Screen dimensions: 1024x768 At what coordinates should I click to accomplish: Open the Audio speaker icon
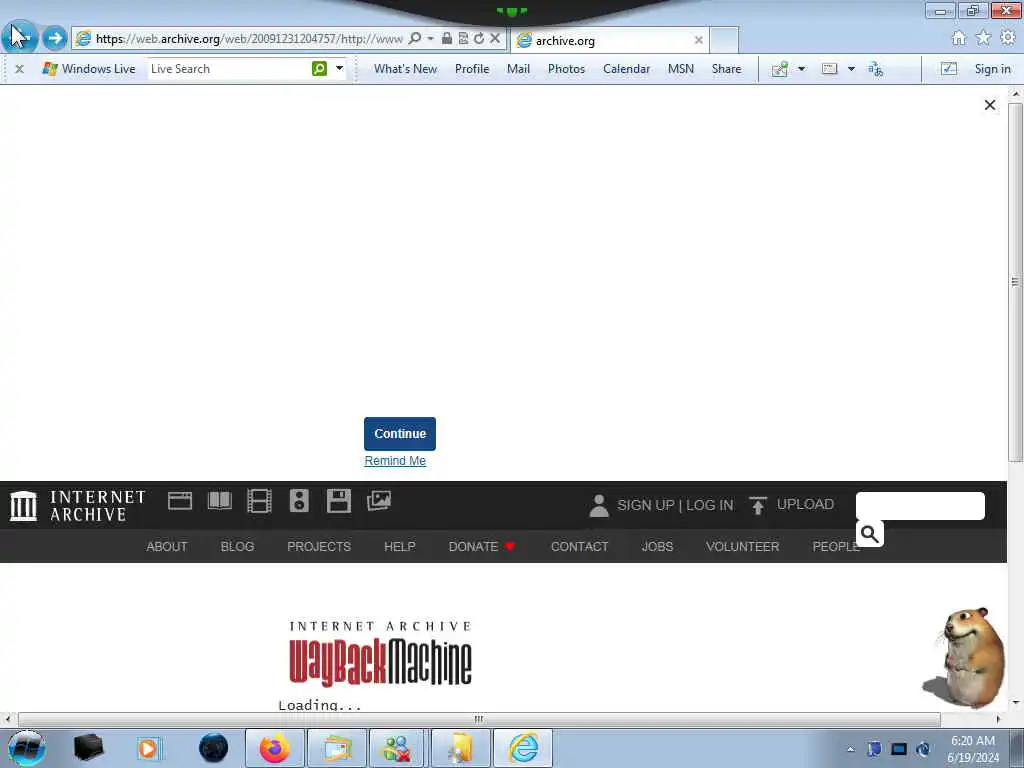(x=299, y=501)
